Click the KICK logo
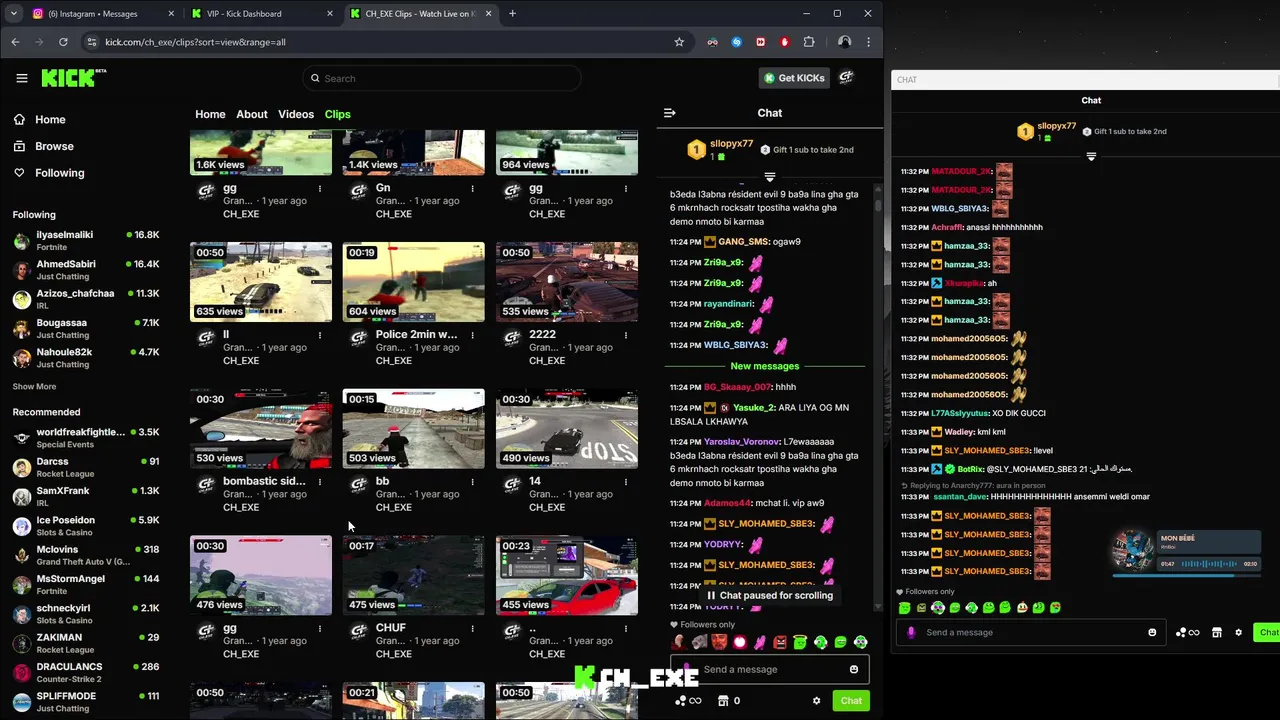 point(72,78)
